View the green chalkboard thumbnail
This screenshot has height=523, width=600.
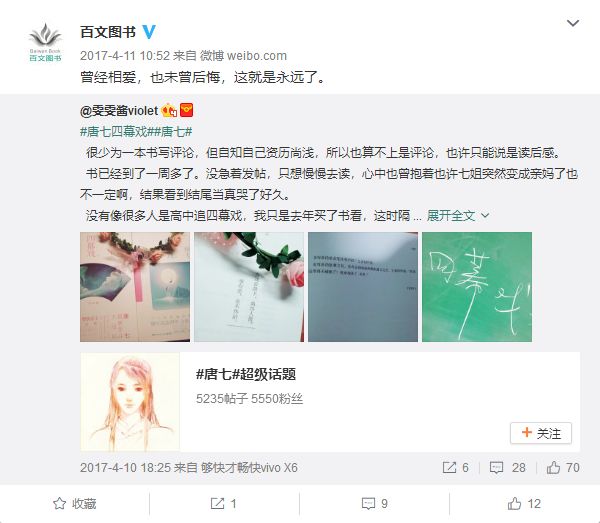coord(477,287)
